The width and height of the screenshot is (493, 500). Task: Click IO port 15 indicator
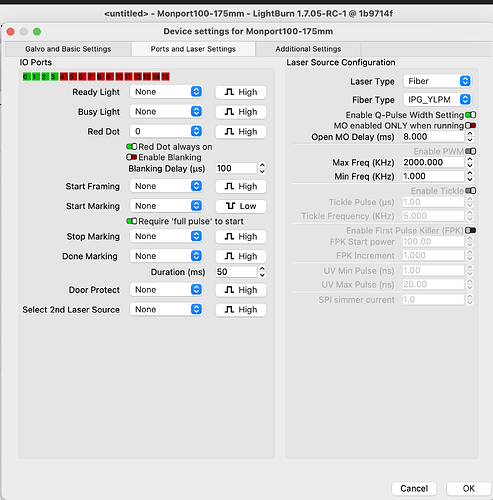click(166, 77)
